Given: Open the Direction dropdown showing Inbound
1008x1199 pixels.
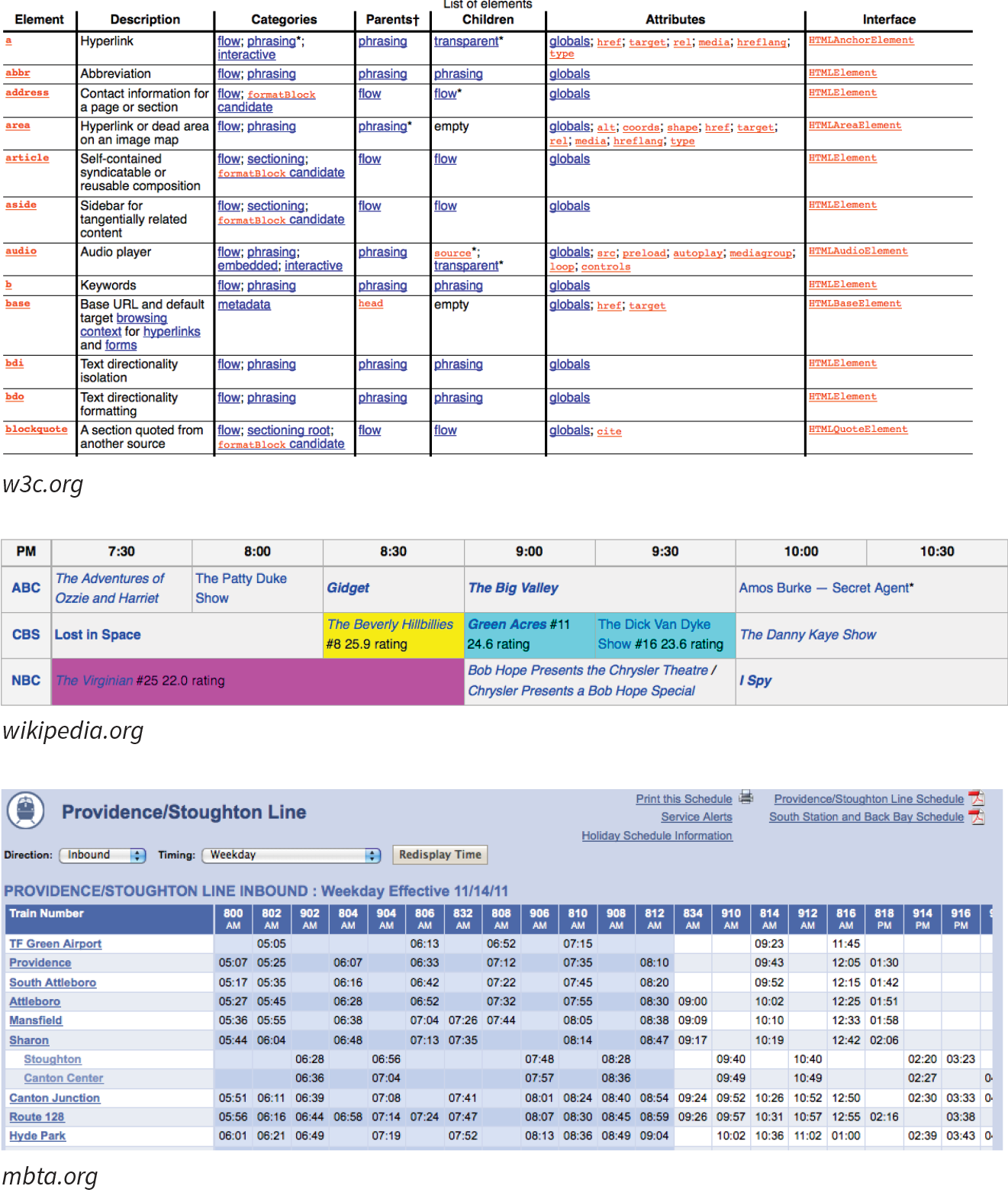Looking at the screenshot, I should pyautogui.click(x=102, y=856).
